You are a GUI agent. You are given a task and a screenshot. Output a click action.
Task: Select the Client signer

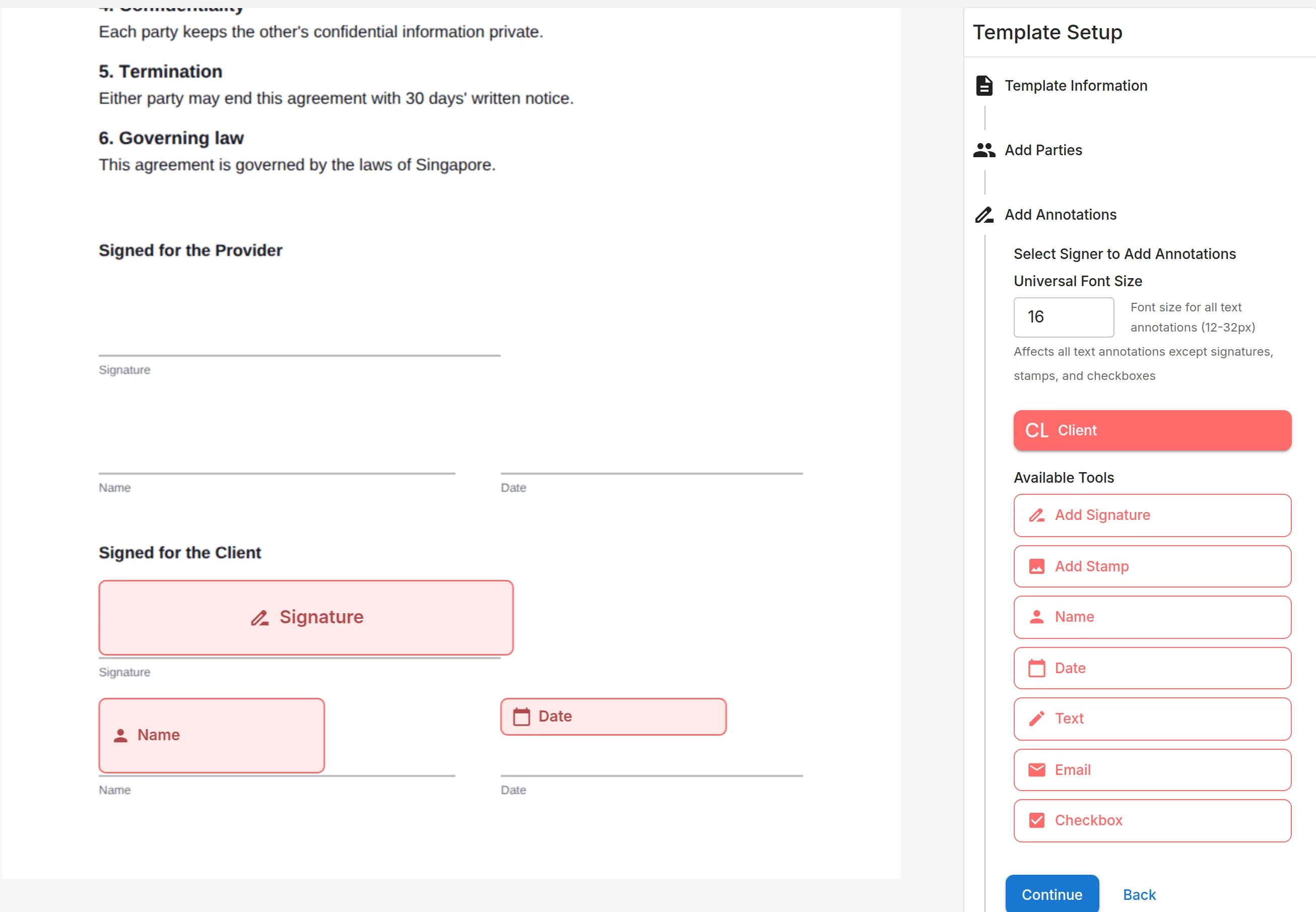tap(1152, 430)
